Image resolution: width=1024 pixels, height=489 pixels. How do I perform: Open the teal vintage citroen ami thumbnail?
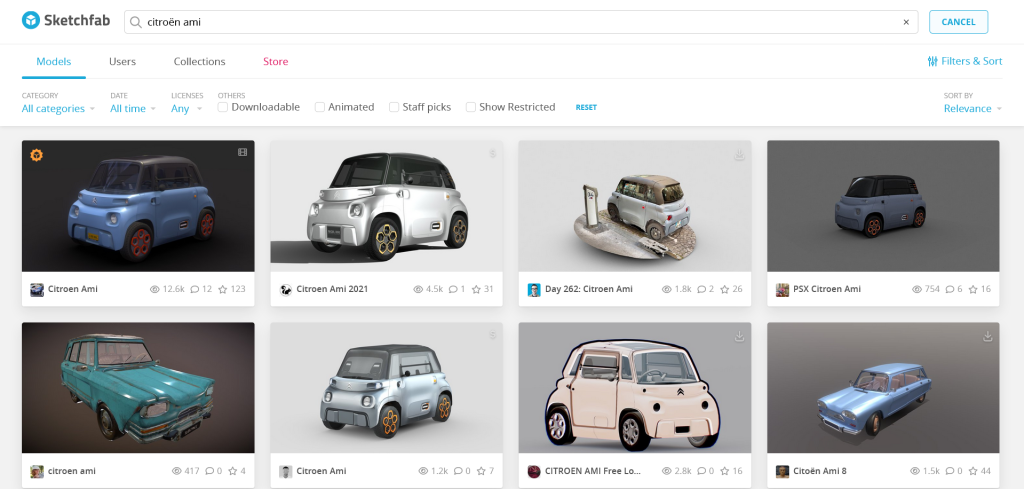click(138, 388)
